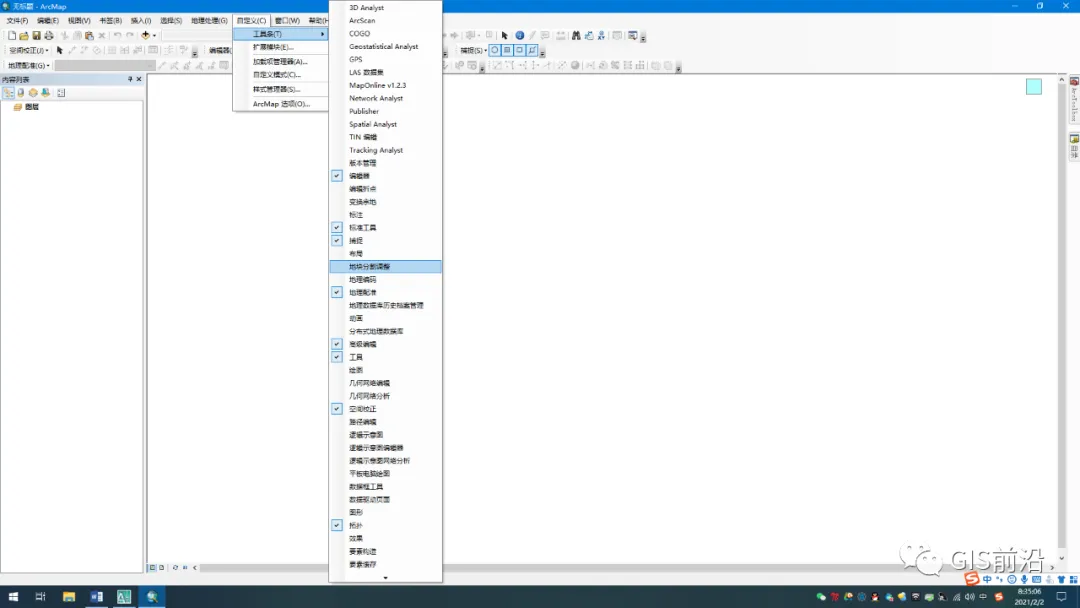Click the Find Route icon
The image size is (1080, 608).
tap(589, 35)
